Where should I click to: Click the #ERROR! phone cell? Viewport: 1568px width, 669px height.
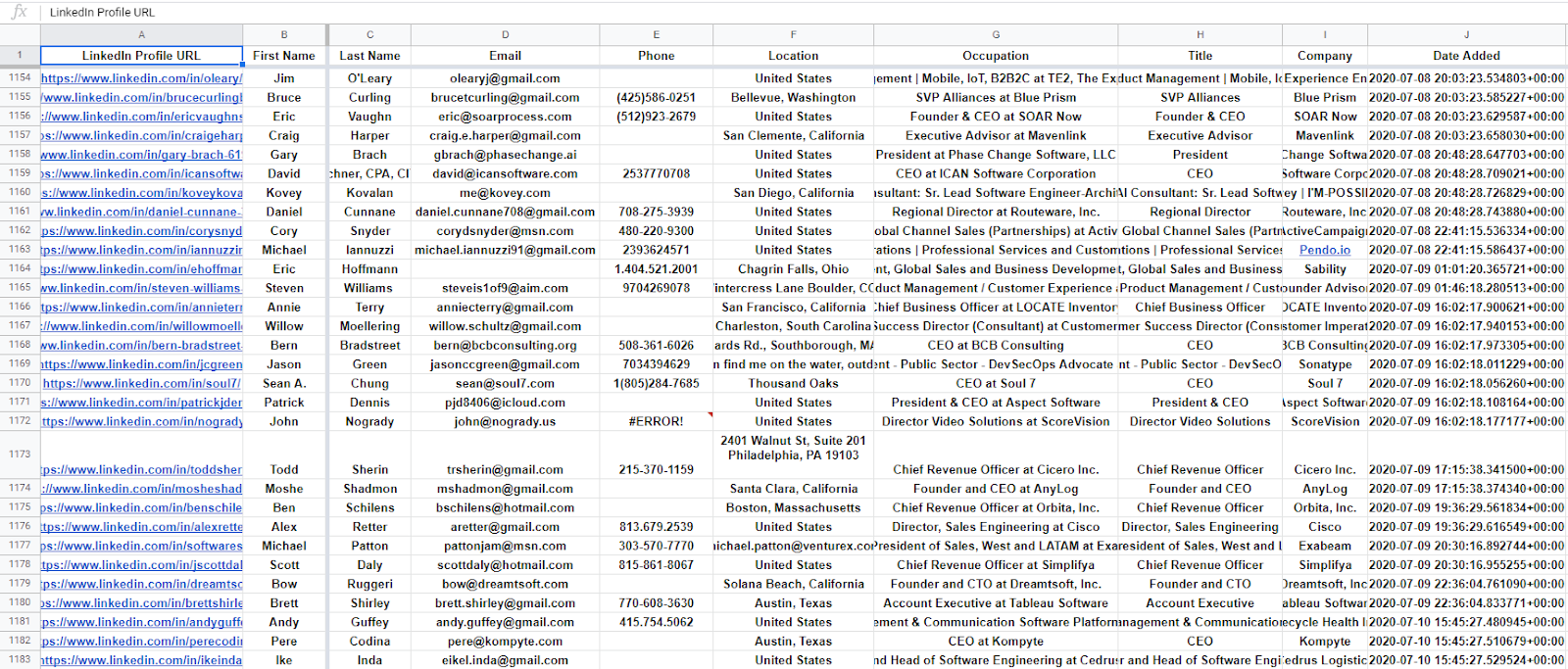click(x=656, y=421)
